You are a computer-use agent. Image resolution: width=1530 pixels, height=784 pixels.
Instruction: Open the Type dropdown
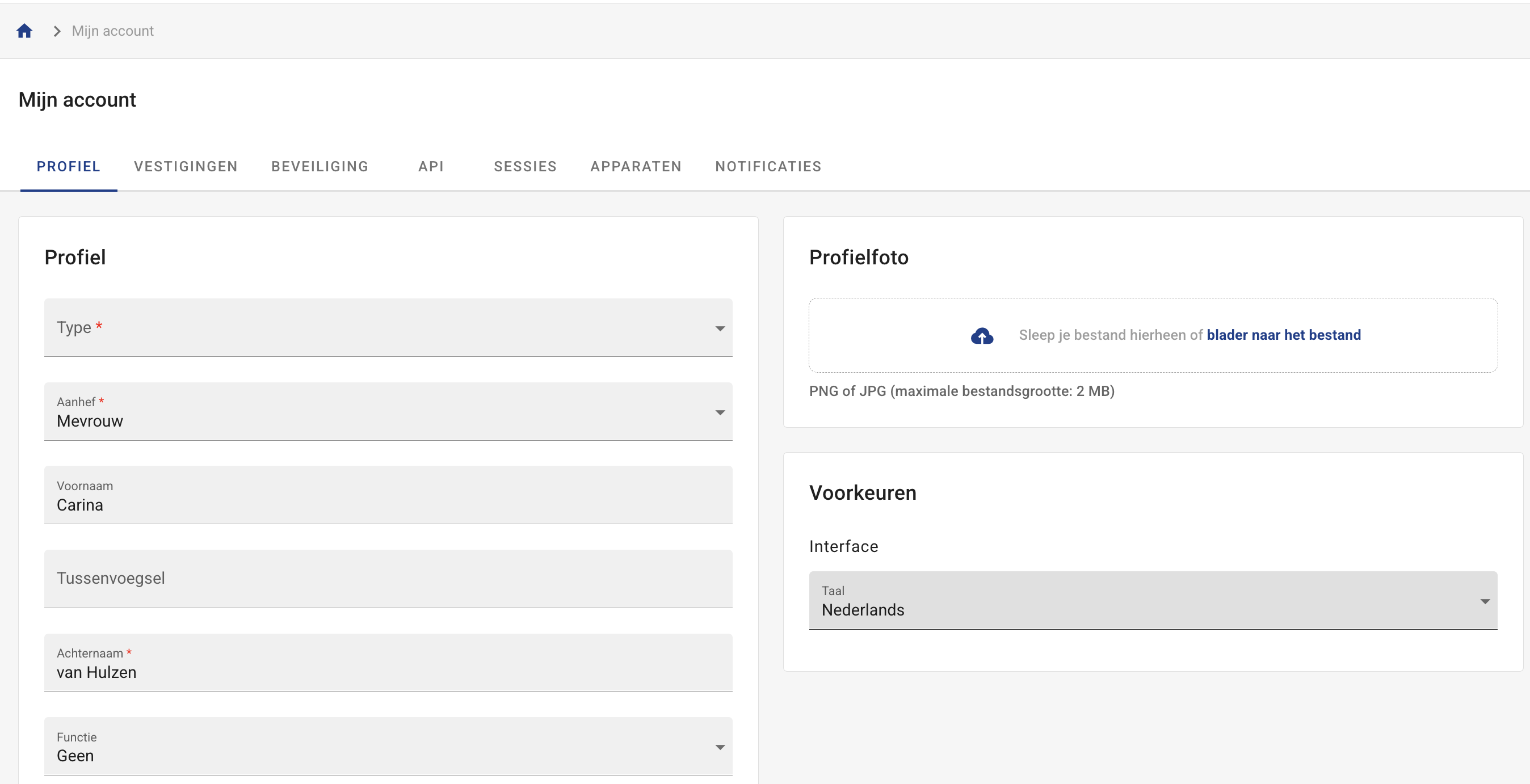(388, 328)
